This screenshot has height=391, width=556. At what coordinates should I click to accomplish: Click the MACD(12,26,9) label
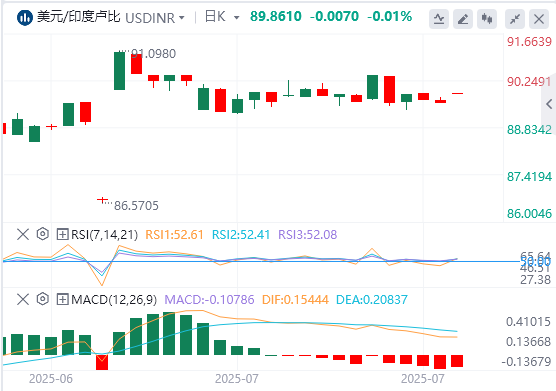pyautogui.click(x=114, y=300)
